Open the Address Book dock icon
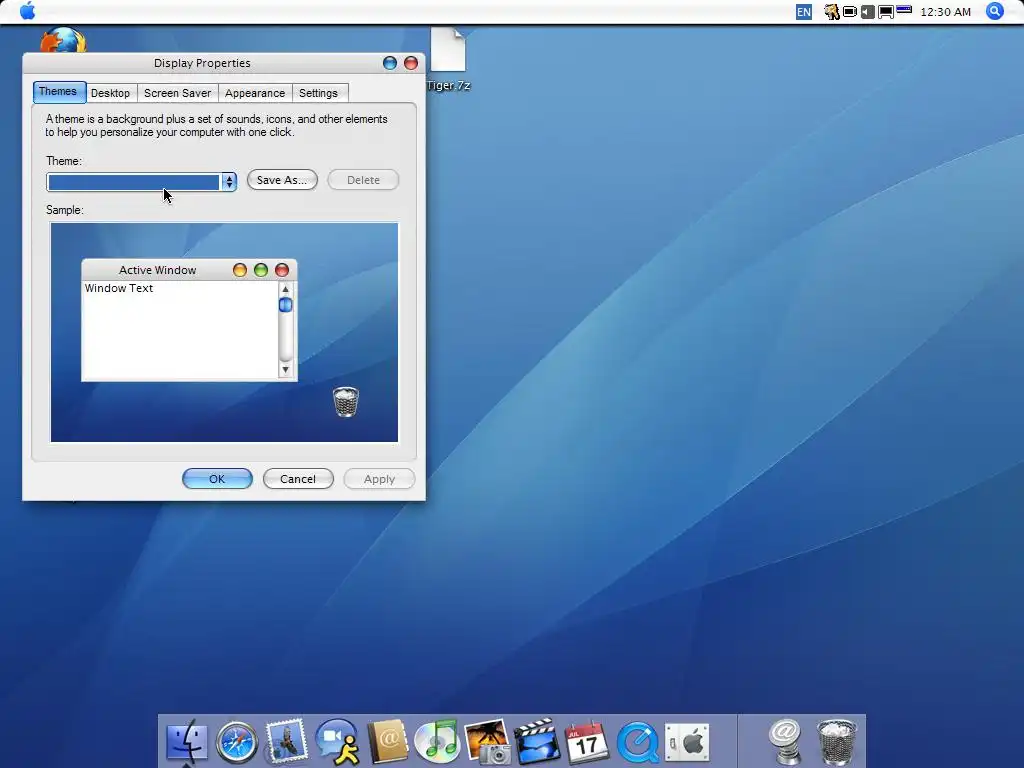This screenshot has height=768, width=1024. (x=388, y=742)
